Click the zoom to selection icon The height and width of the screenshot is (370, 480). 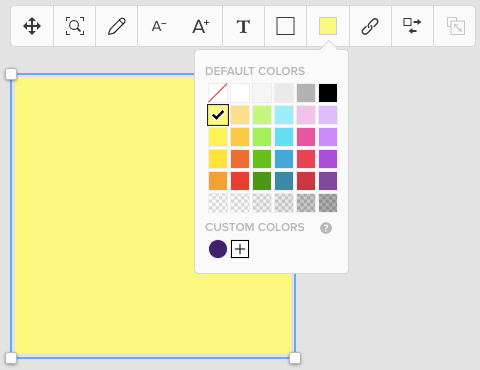pos(75,26)
